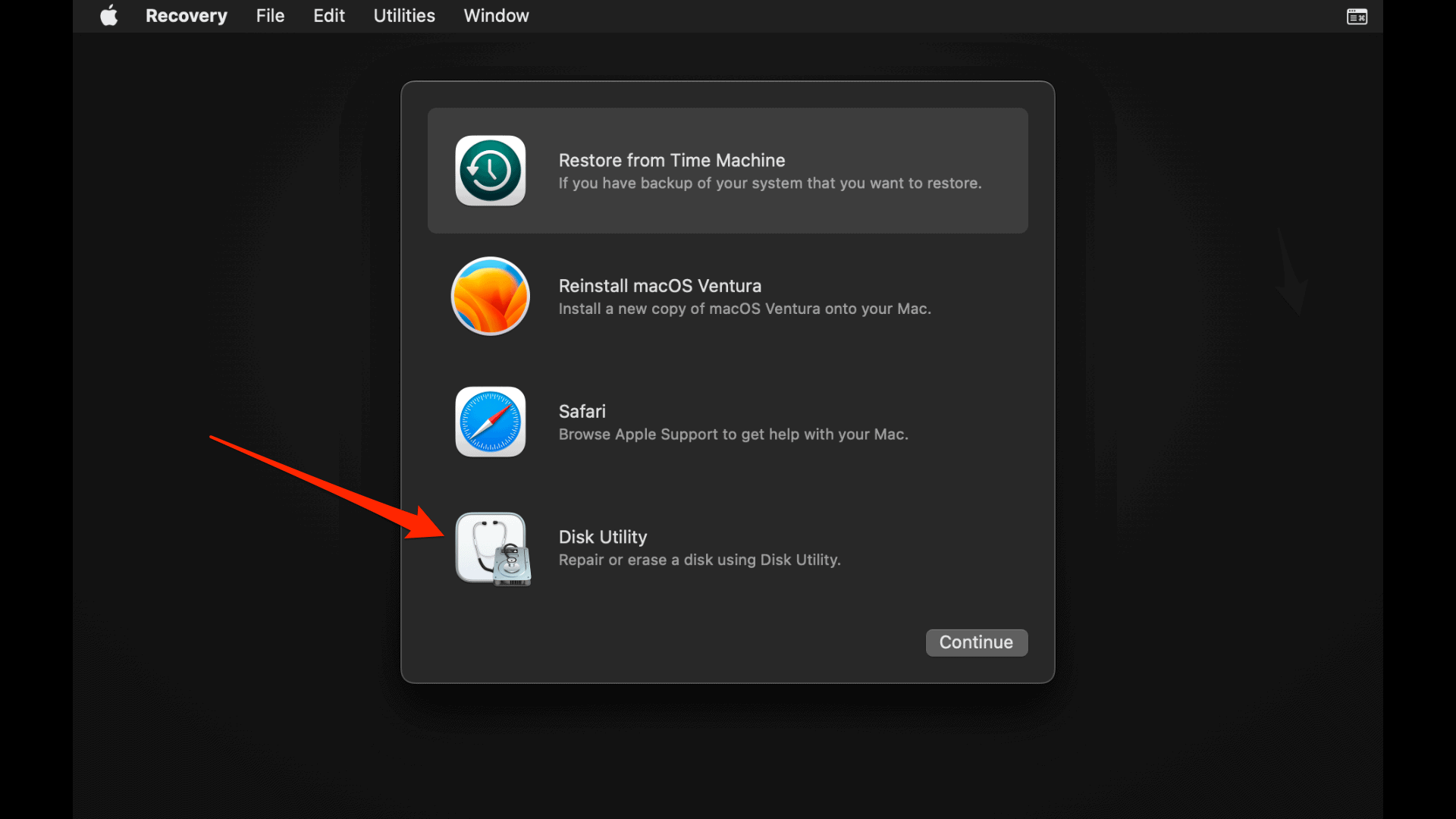Click the Safari compass icon

tap(490, 422)
